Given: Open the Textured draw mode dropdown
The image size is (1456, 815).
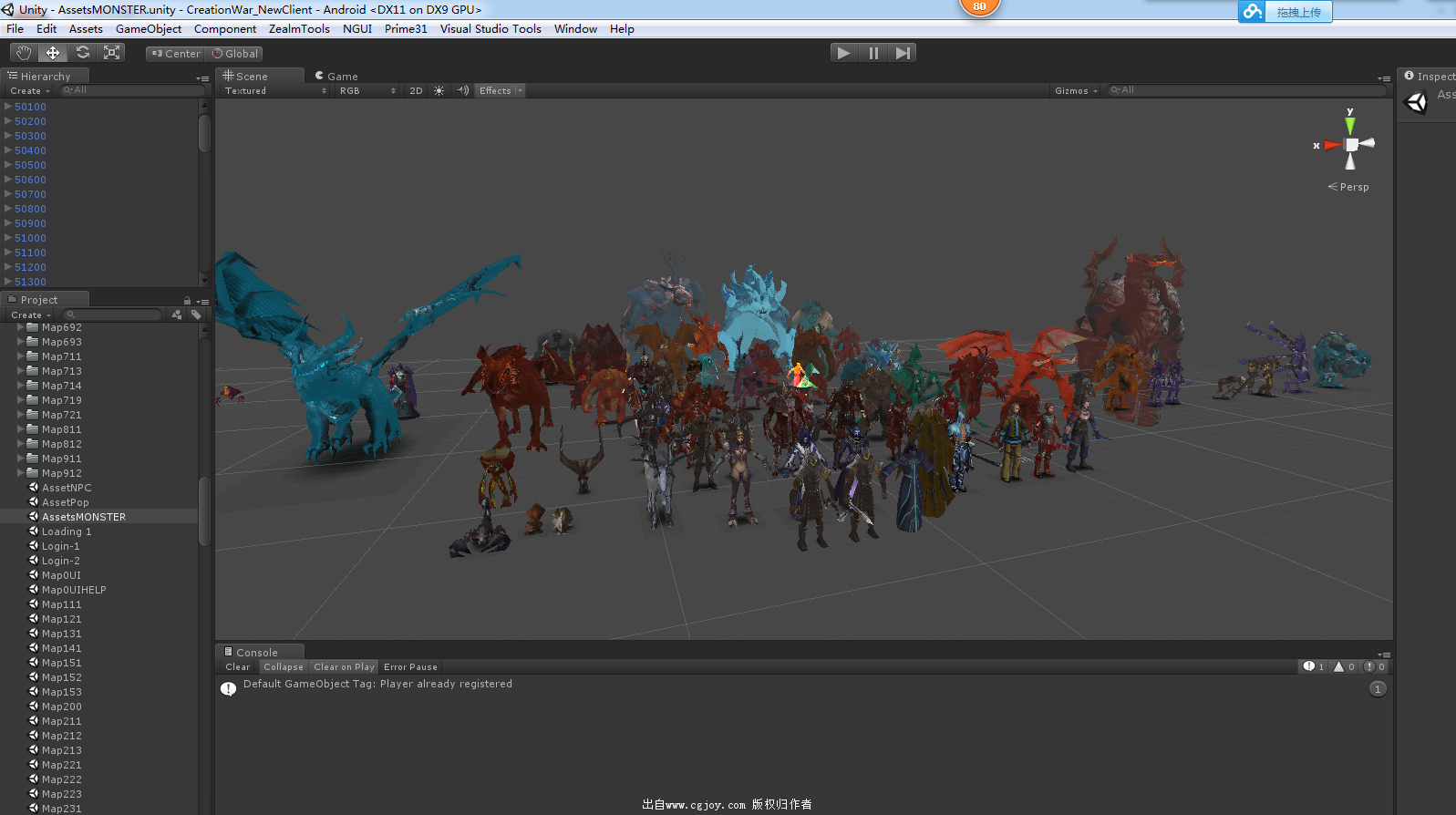Looking at the screenshot, I should click(274, 90).
